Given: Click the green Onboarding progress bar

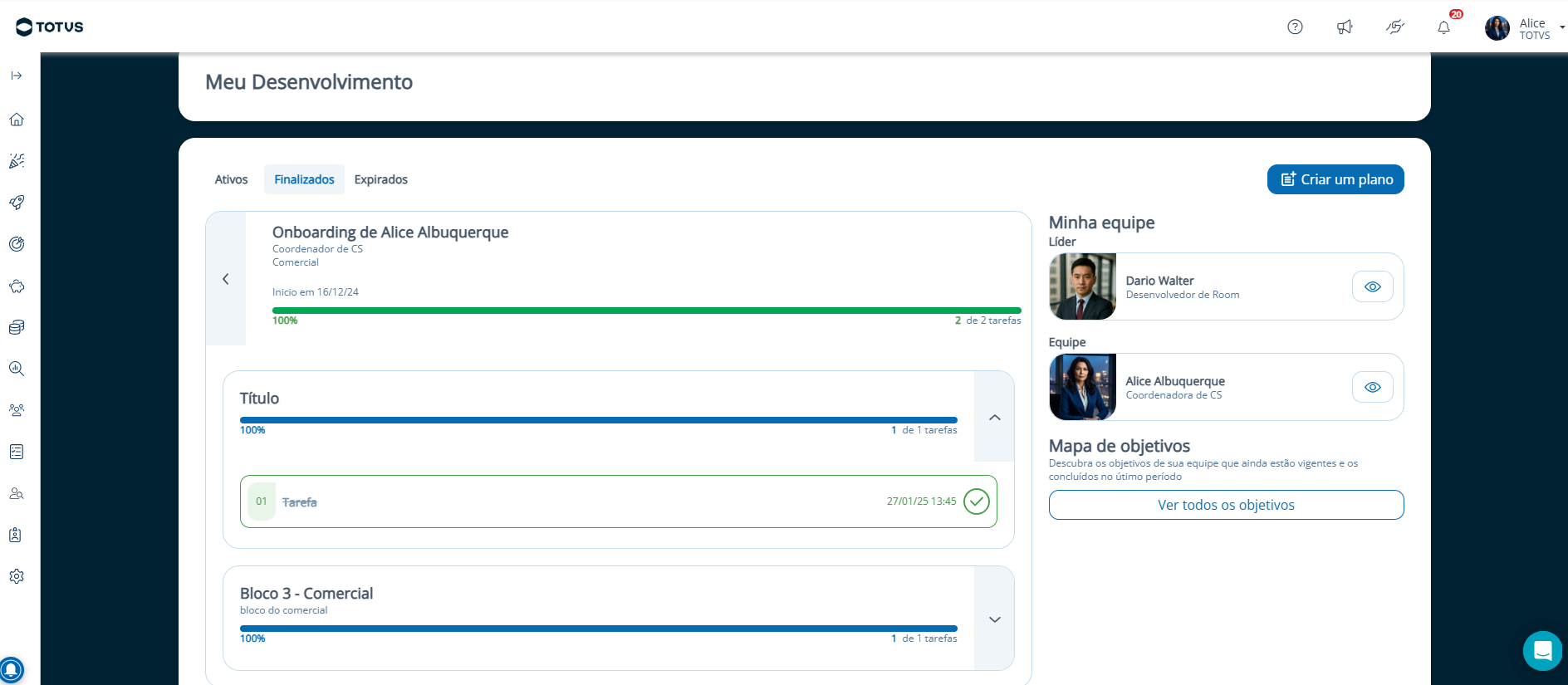Looking at the screenshot, I should point(646,311).
